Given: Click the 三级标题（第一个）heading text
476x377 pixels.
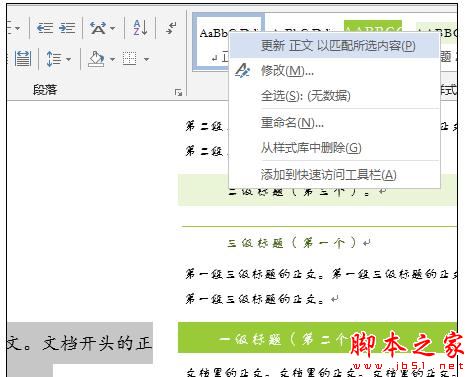Looking at the screenshot, I should coord(292,243).
